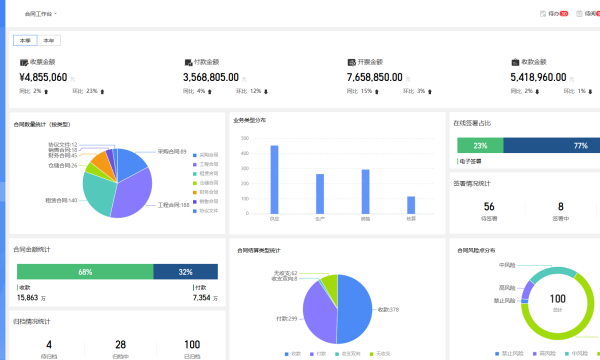Toggle 付款 legend in settlement pie
This screenshot has width=600, height=360.
point(318,354)
